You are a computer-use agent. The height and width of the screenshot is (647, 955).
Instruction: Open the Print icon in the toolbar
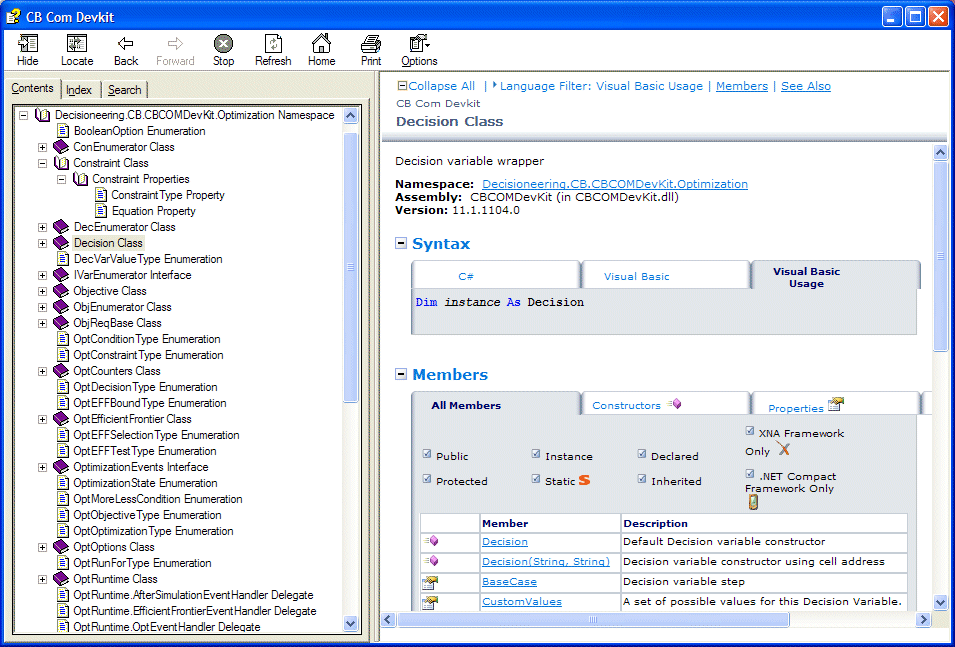tap(369, 45)
